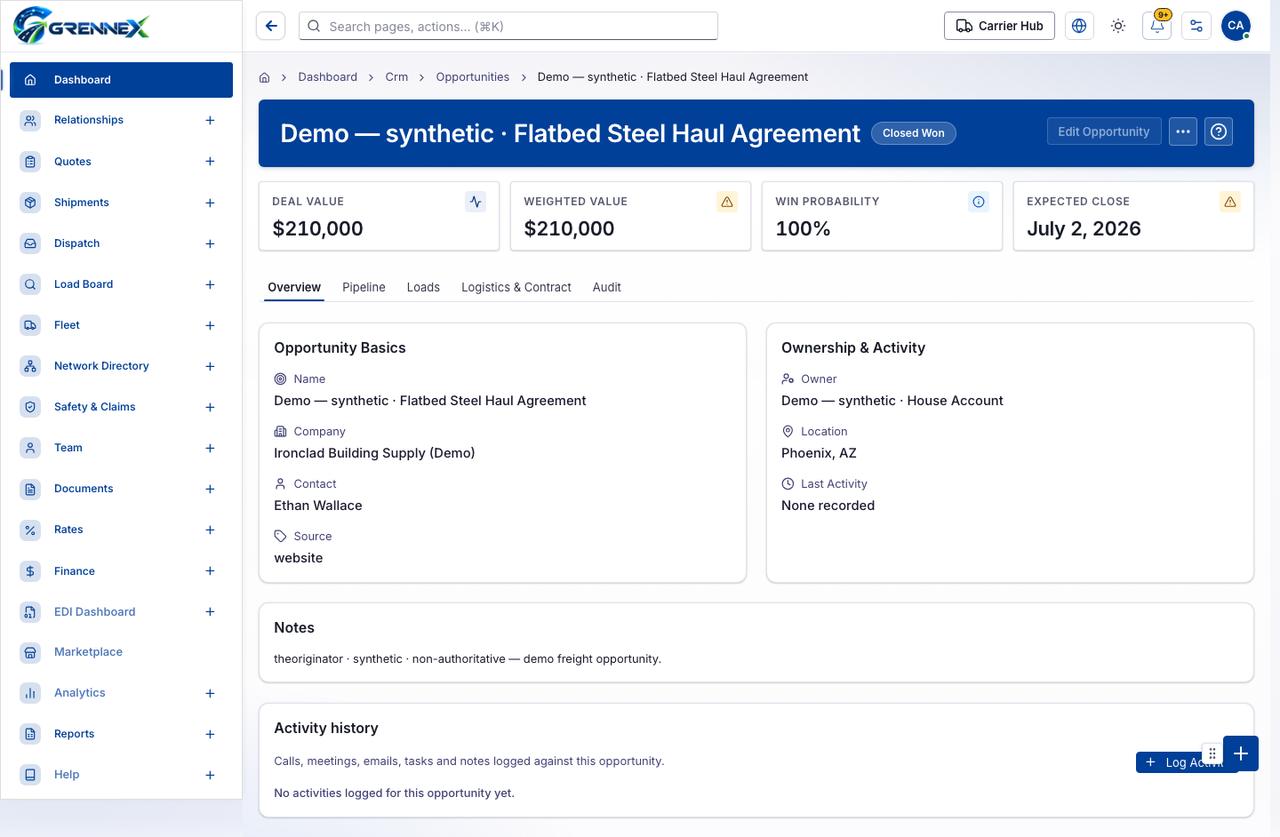Open Fleet in the sidebar
Viewport: 1280px width, 837px height.
pos(121,325)
